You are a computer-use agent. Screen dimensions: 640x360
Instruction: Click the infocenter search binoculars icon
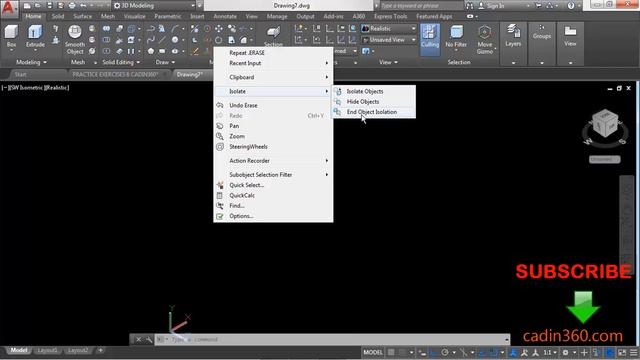tap(470, 6)
